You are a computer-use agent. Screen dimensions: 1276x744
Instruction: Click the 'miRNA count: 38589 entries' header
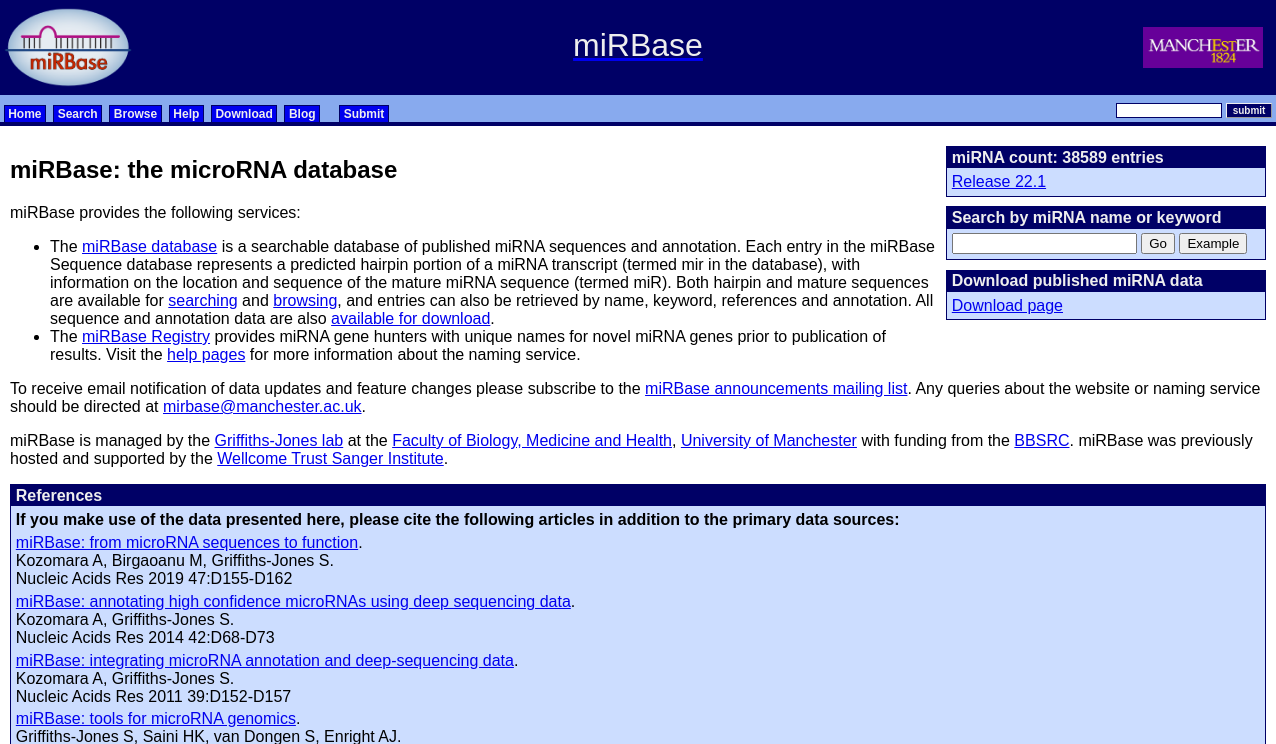pos(1106,158)
